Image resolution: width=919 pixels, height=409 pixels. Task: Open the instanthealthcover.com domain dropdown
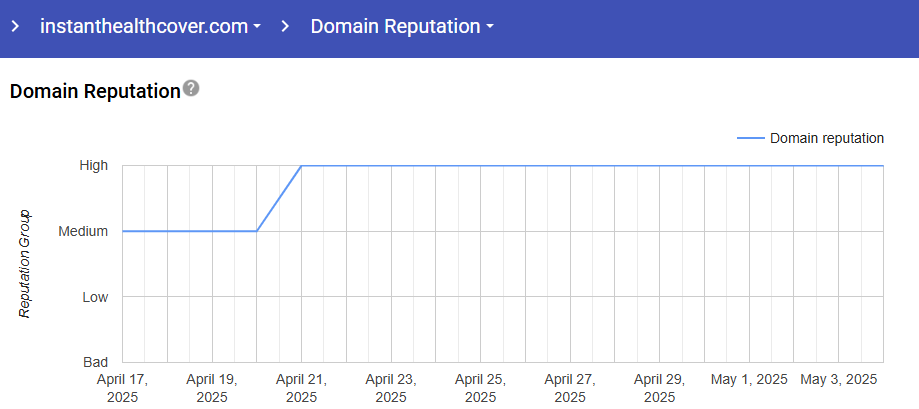[x=150, y=27]
